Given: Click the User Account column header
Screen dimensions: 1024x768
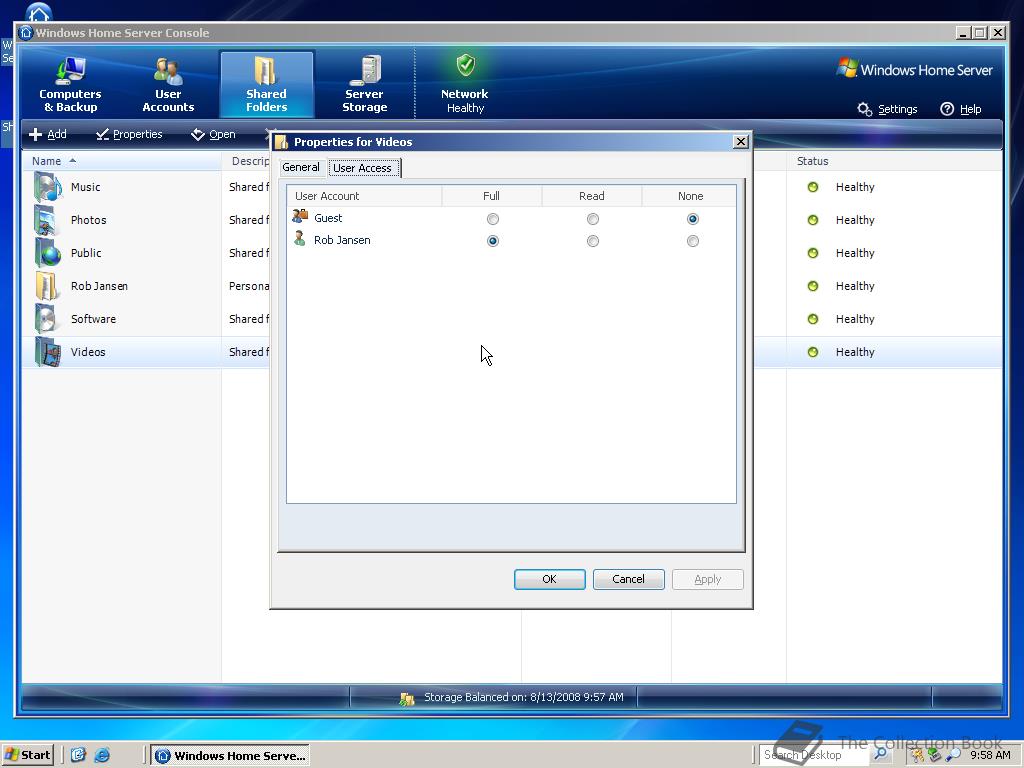Looking at the screenshot, I should [364, 196].
